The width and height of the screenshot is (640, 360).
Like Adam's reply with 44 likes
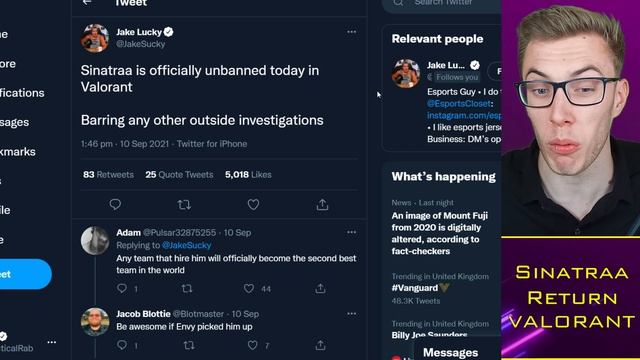[x=249, y=289]
